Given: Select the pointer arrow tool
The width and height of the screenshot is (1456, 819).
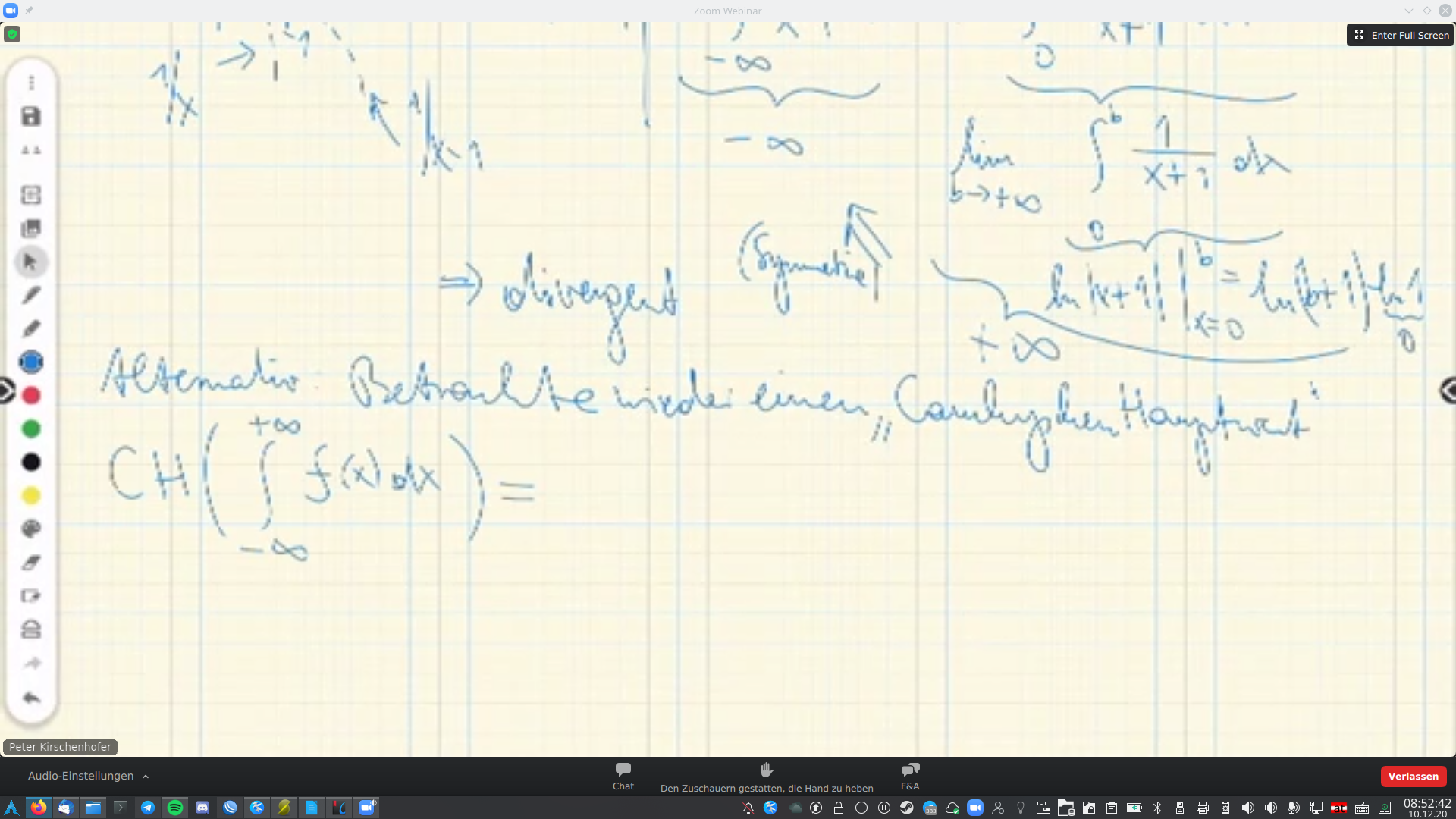Looking at the screenshot, I should point(31,262).
